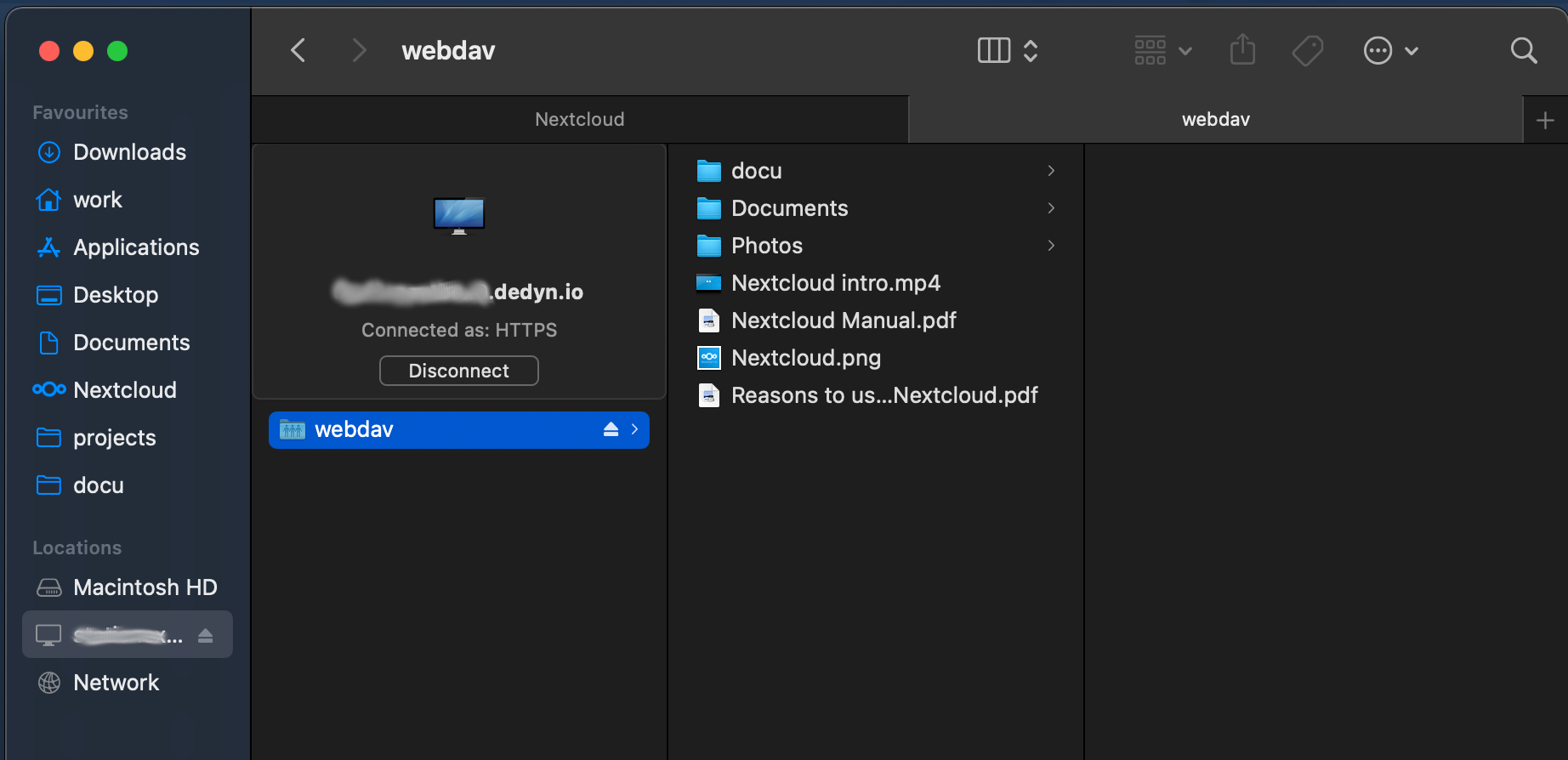Go back with the left arrow

298,50
